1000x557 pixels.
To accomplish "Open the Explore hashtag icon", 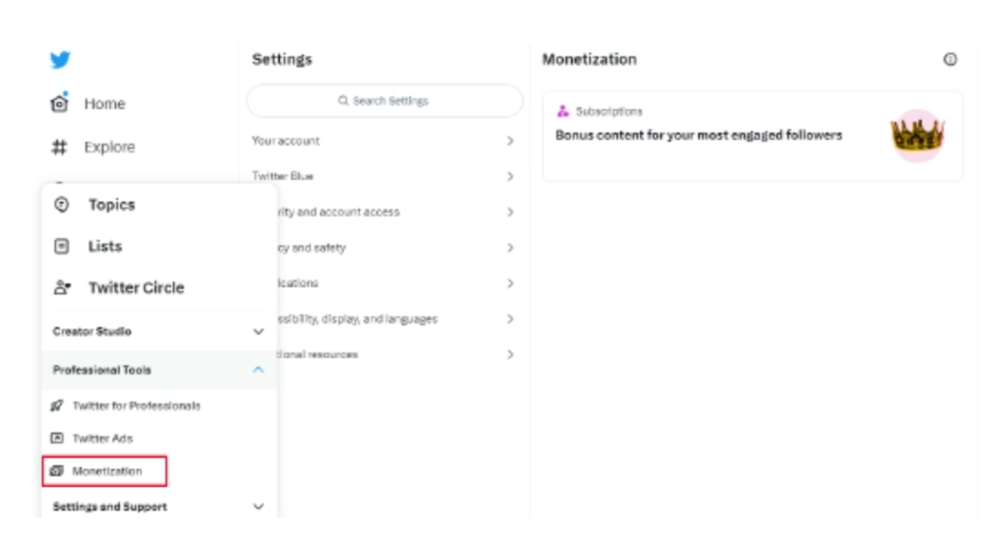I will (59, 147).
